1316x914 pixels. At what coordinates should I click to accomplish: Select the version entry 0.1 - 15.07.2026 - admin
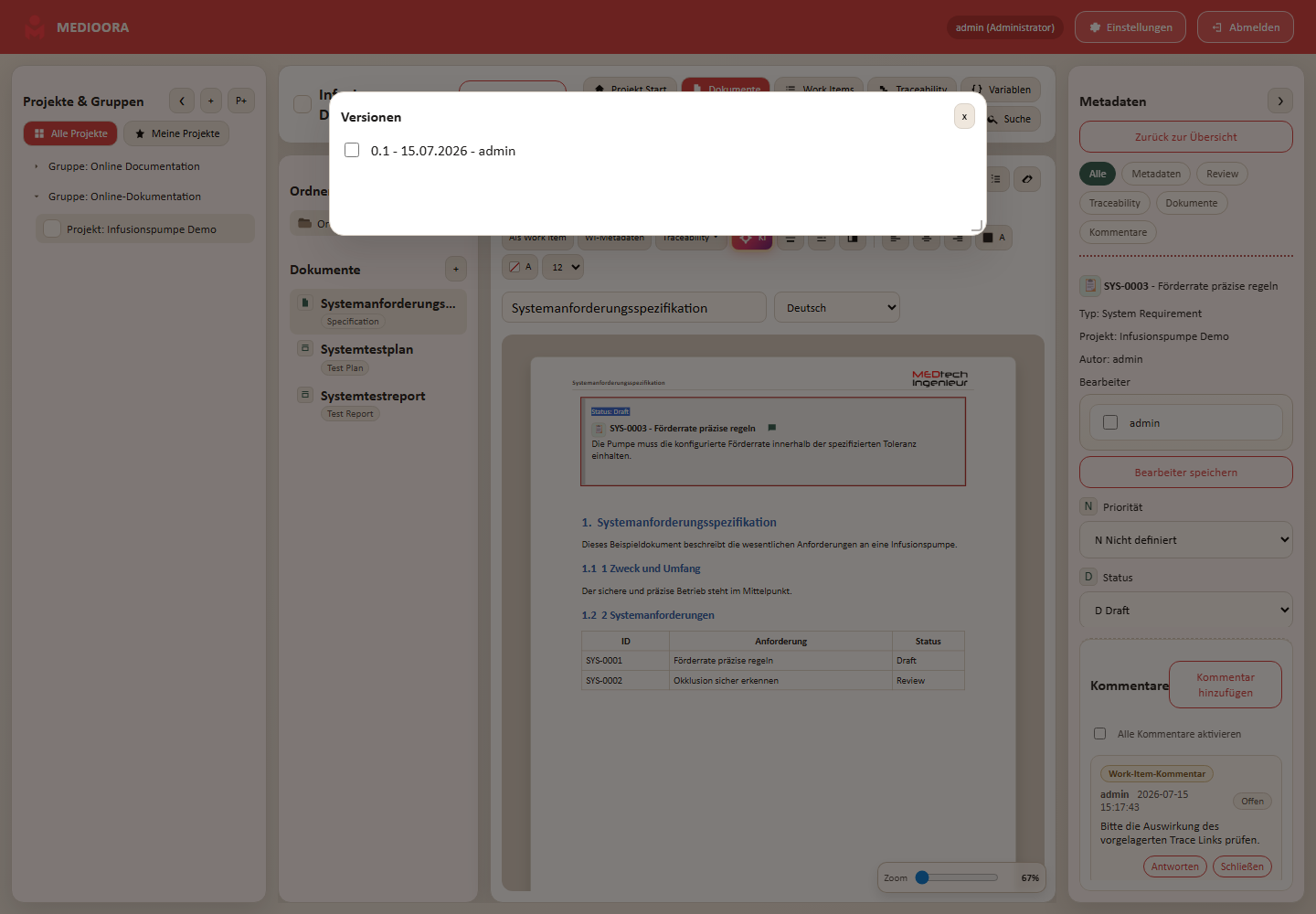[443, 151]
